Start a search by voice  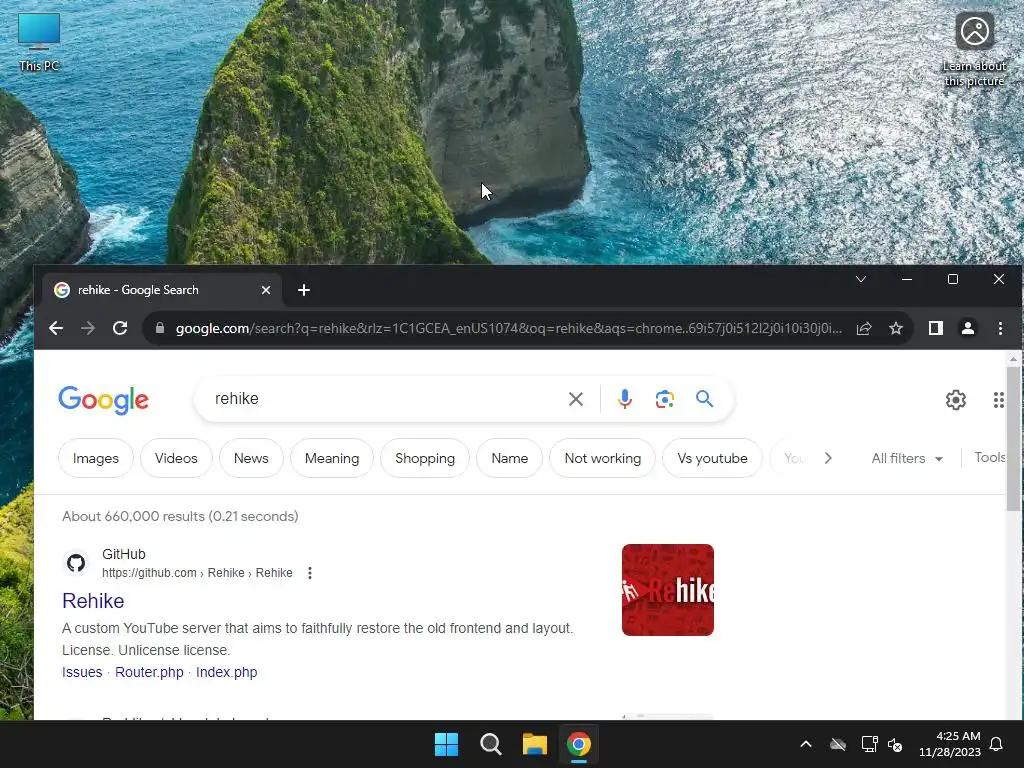coord(624,399)
